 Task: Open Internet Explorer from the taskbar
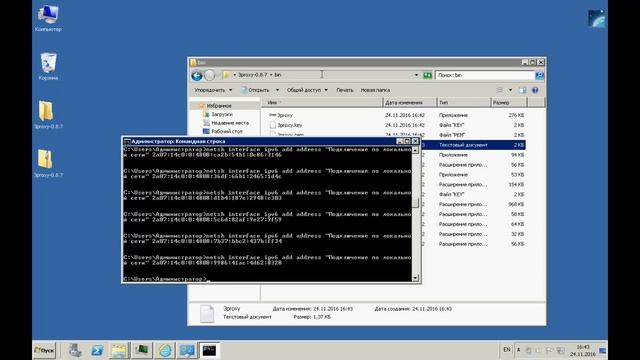click(165, 350)
